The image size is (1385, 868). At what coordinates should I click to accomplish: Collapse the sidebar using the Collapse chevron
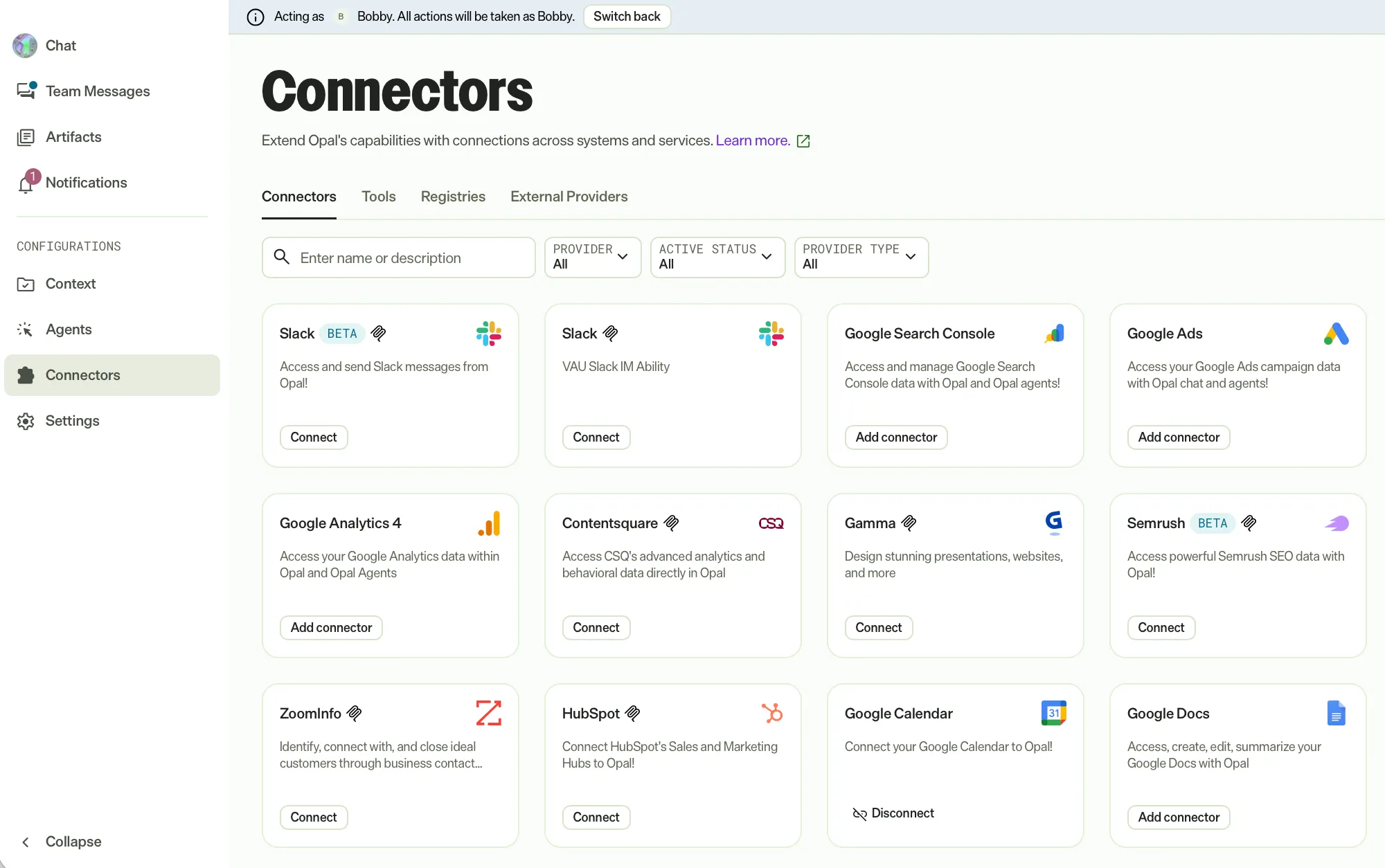26,842
